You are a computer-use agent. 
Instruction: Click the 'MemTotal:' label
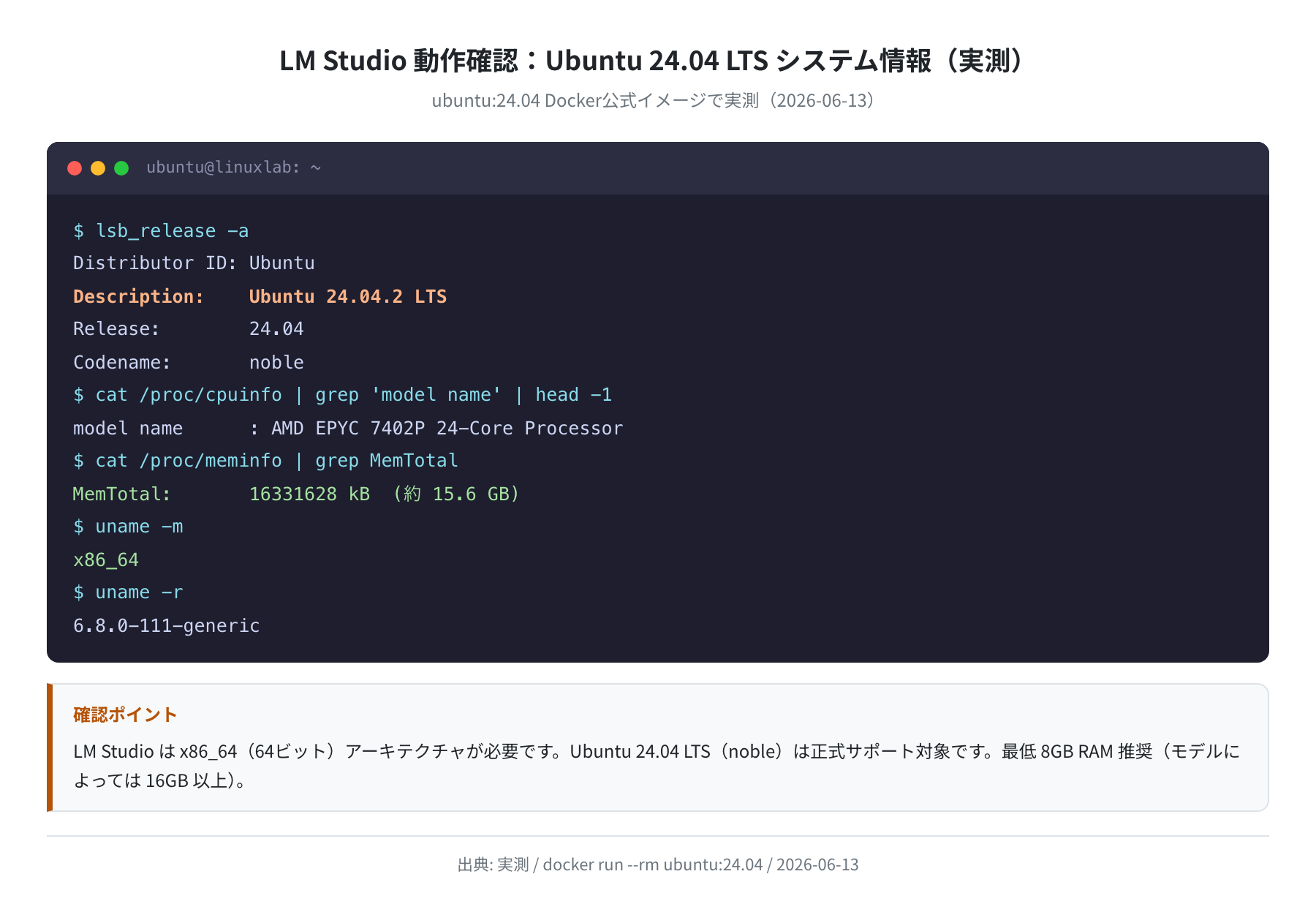[x=122, y=494]
